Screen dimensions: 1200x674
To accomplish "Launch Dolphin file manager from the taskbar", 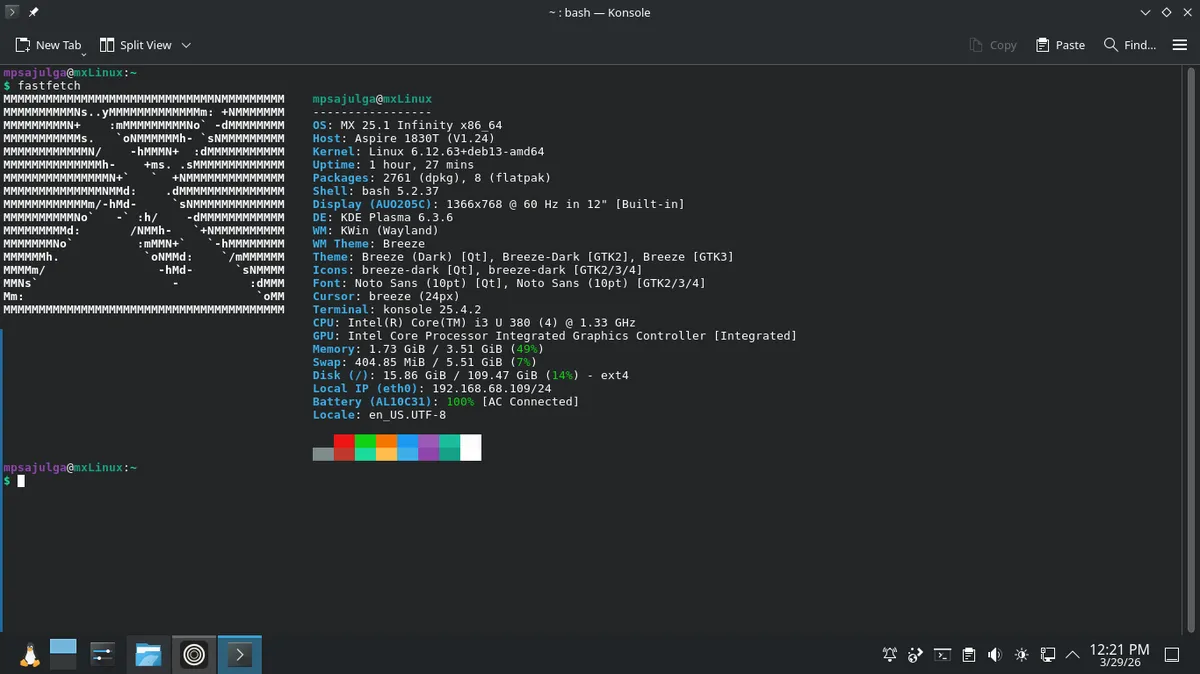I will tap(148, 653).
